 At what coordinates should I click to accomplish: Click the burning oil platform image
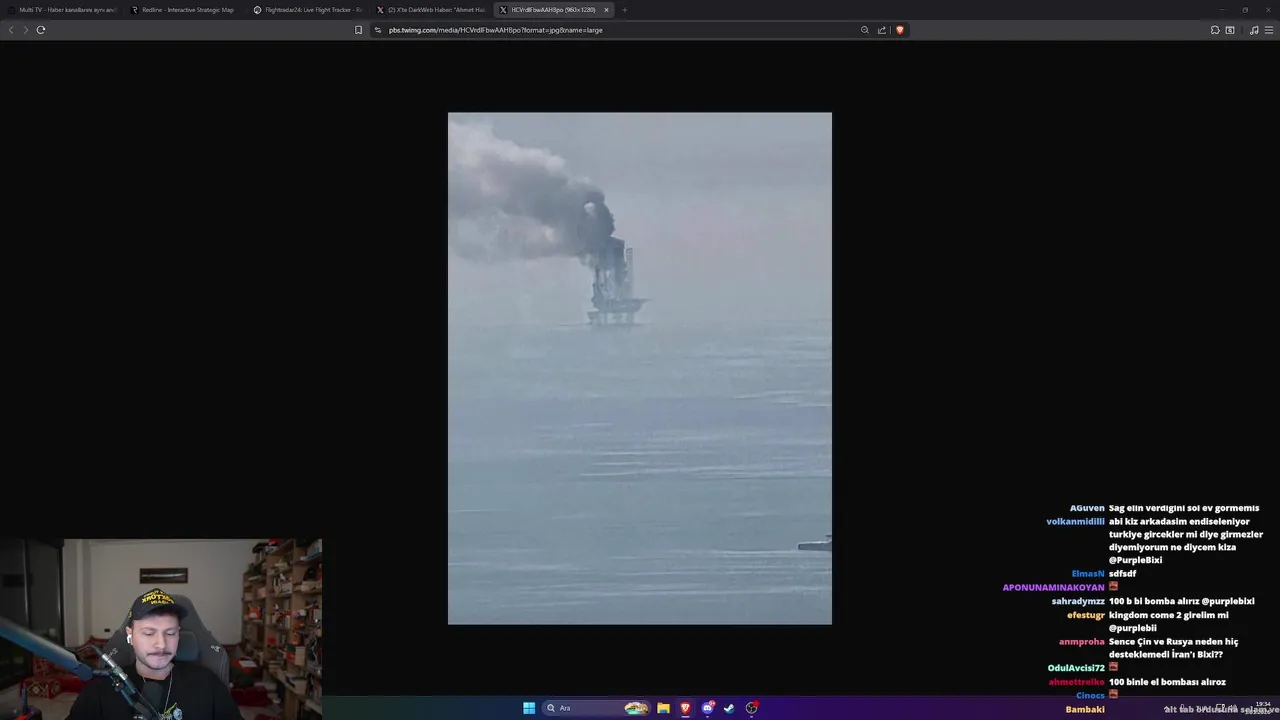coord(640,368)
